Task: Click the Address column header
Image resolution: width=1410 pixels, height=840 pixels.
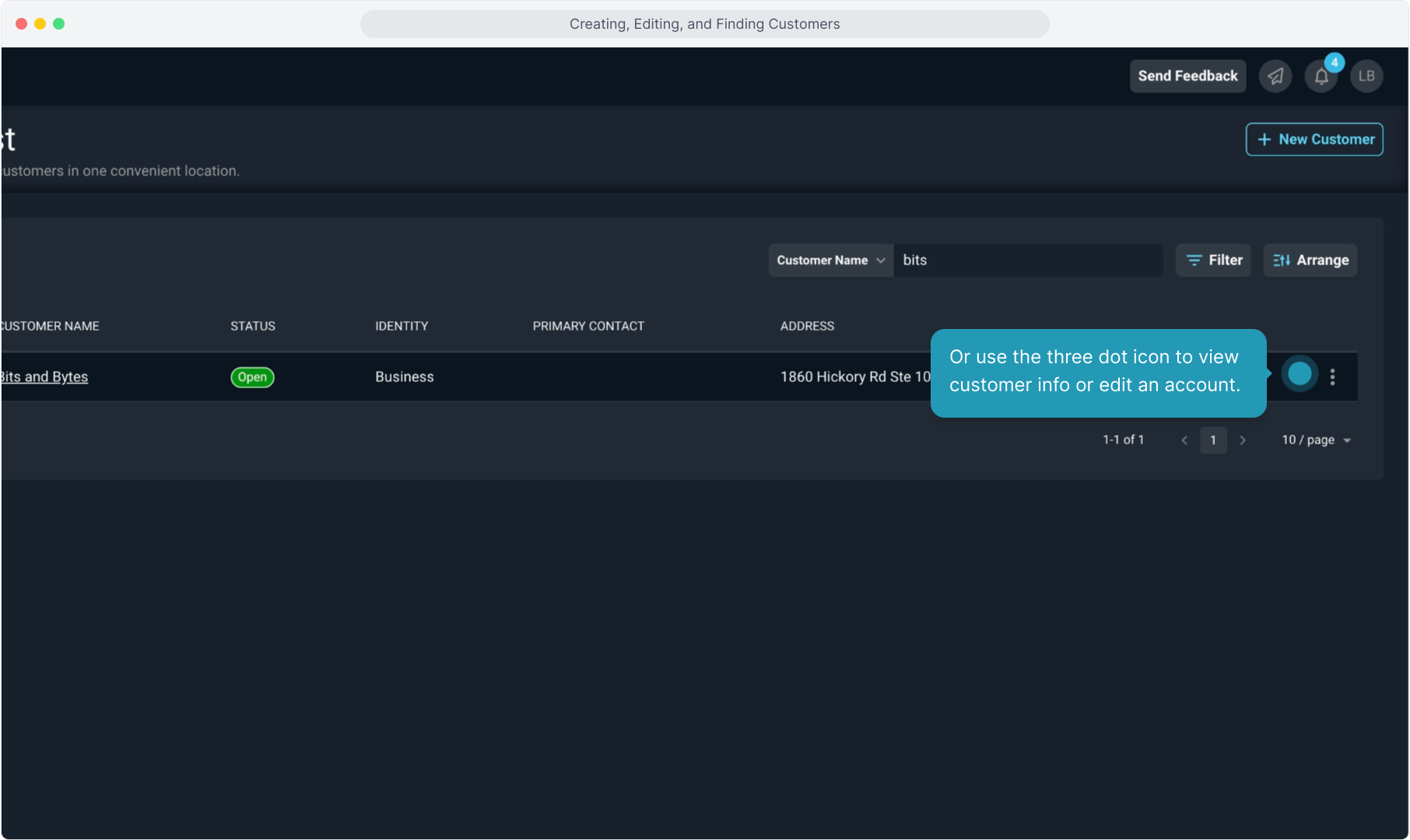Action: coord(806,326)
